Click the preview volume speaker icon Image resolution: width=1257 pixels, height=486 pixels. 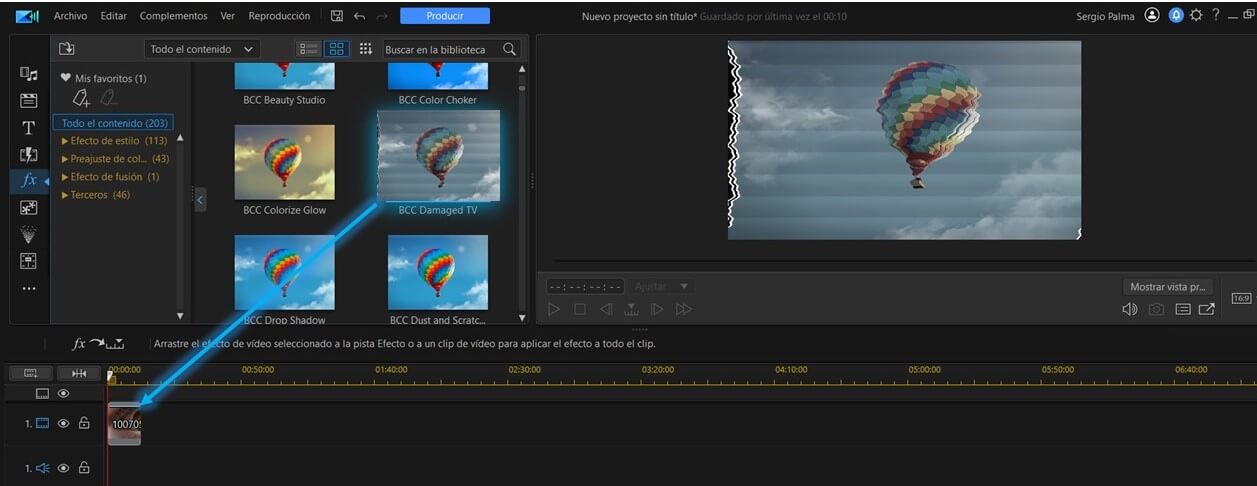[1130, 309]
